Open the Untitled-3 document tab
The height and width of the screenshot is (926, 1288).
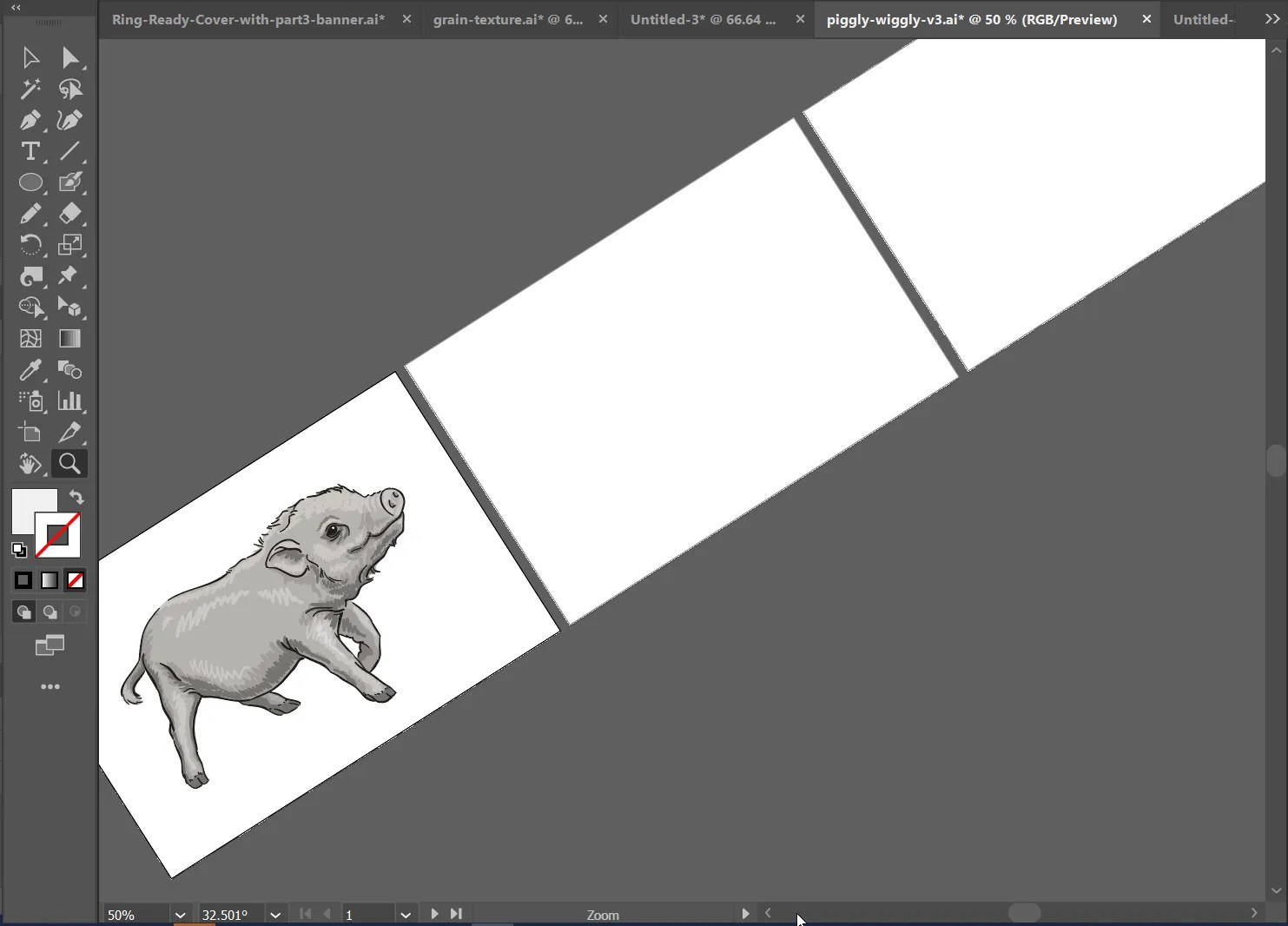(x=702, y=19)
